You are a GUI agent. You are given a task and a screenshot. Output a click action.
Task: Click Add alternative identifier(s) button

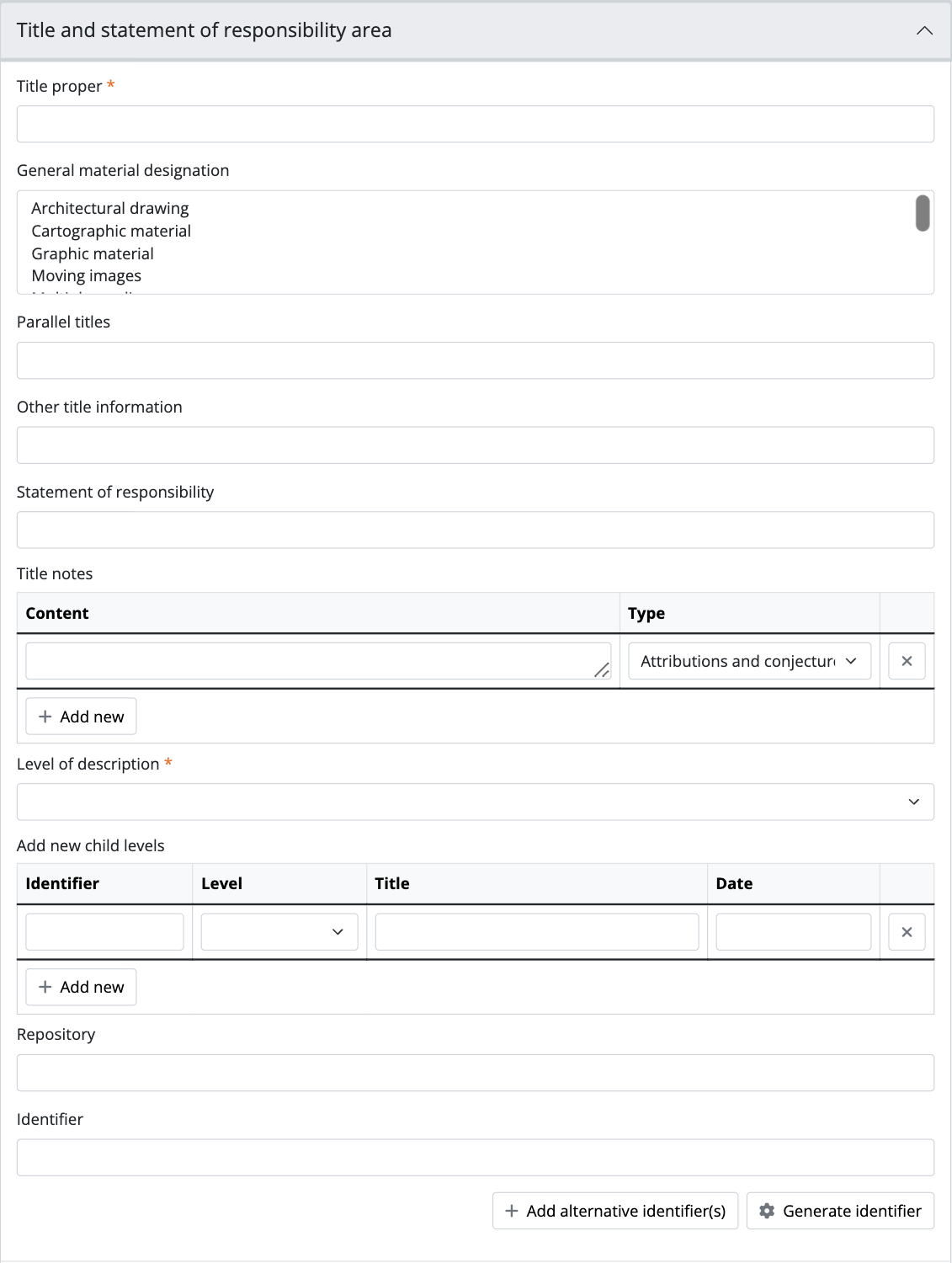[615, 1211]
